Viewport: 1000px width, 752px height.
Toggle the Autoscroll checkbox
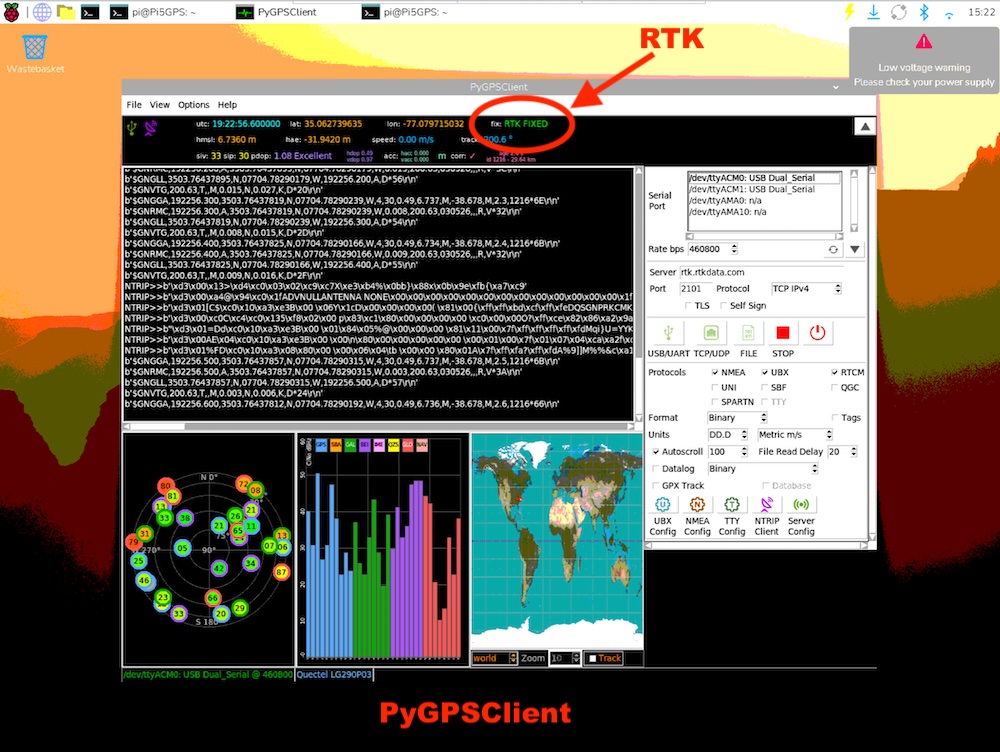(x=656, y=452)
